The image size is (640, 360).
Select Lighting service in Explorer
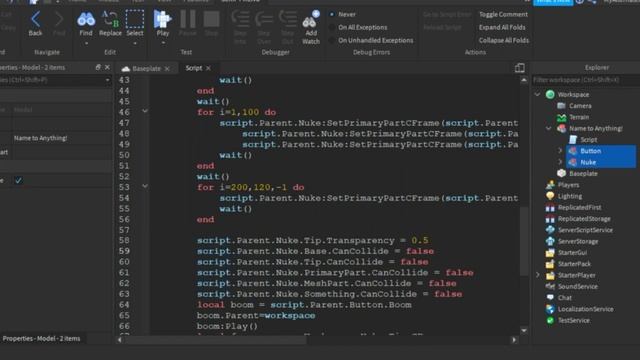[x=570, y=196]
